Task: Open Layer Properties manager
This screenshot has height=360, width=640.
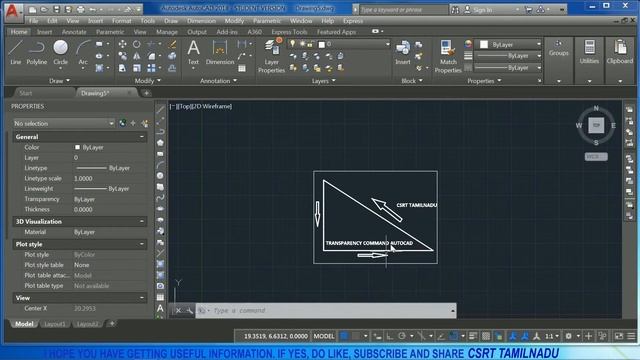Action: [x=271, y=56]
